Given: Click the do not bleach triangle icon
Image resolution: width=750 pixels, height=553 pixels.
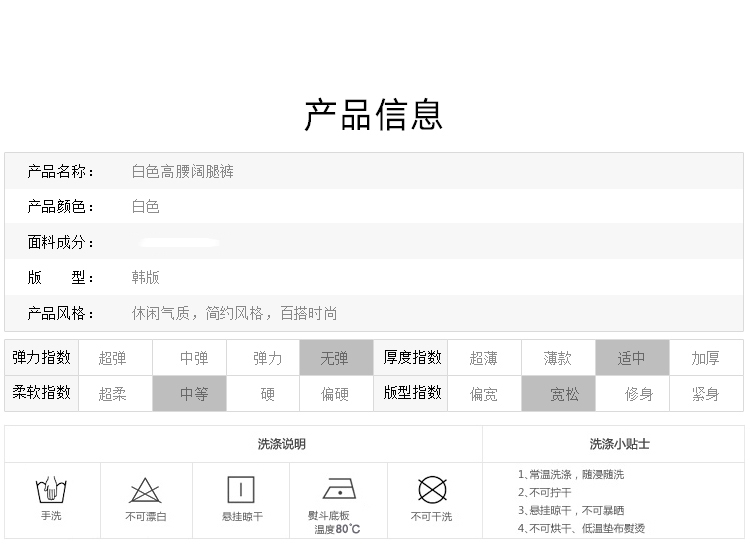Looking at the screenshot, I should [146, 491].
